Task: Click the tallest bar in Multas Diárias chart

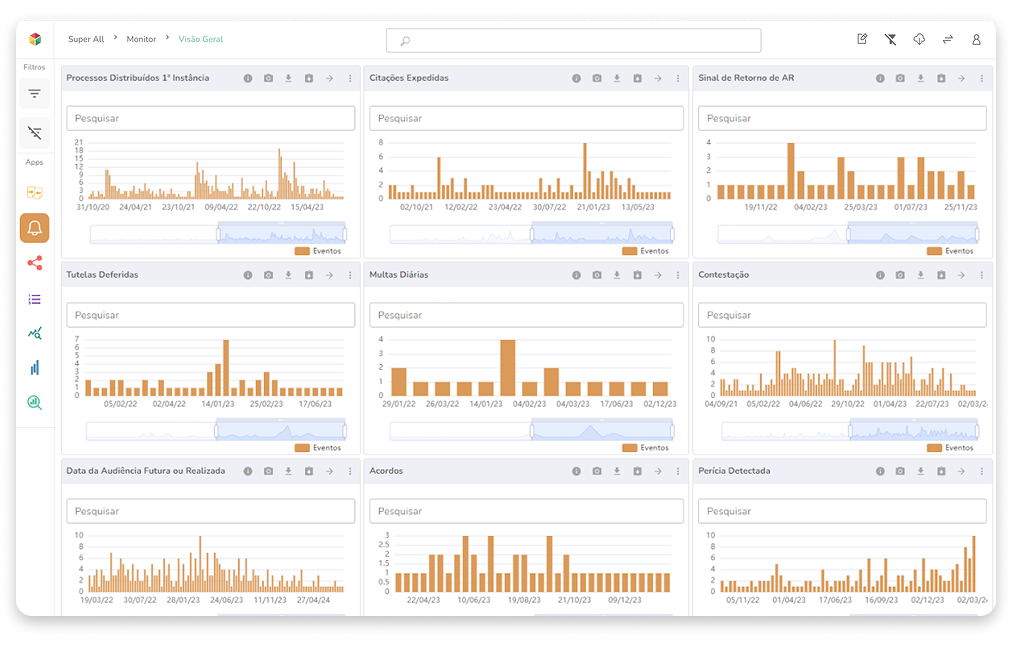Action: (508, 368)
